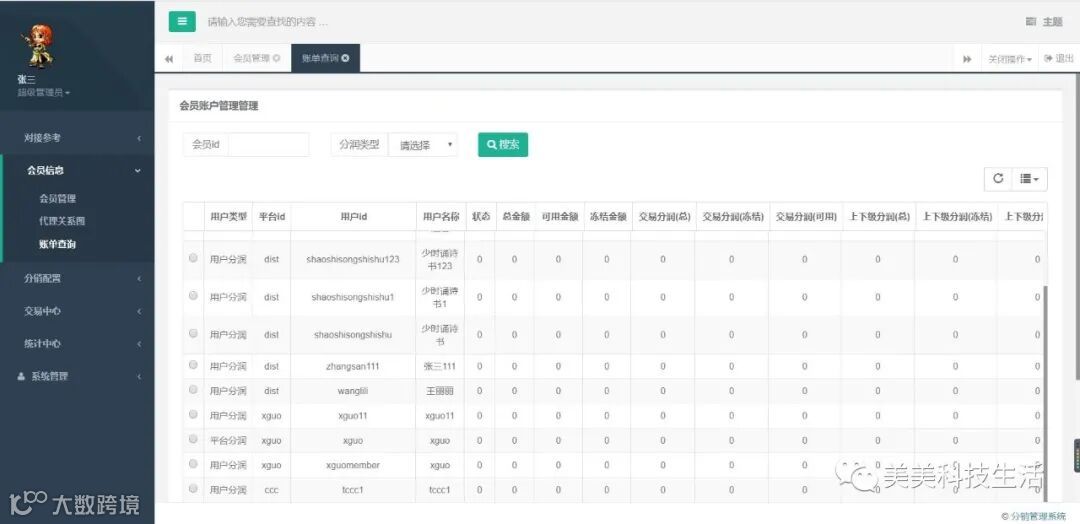Expand the 系统管理 sidebar menu
The height and width of the screenshot is (524, 1080).
click(77, 377)
